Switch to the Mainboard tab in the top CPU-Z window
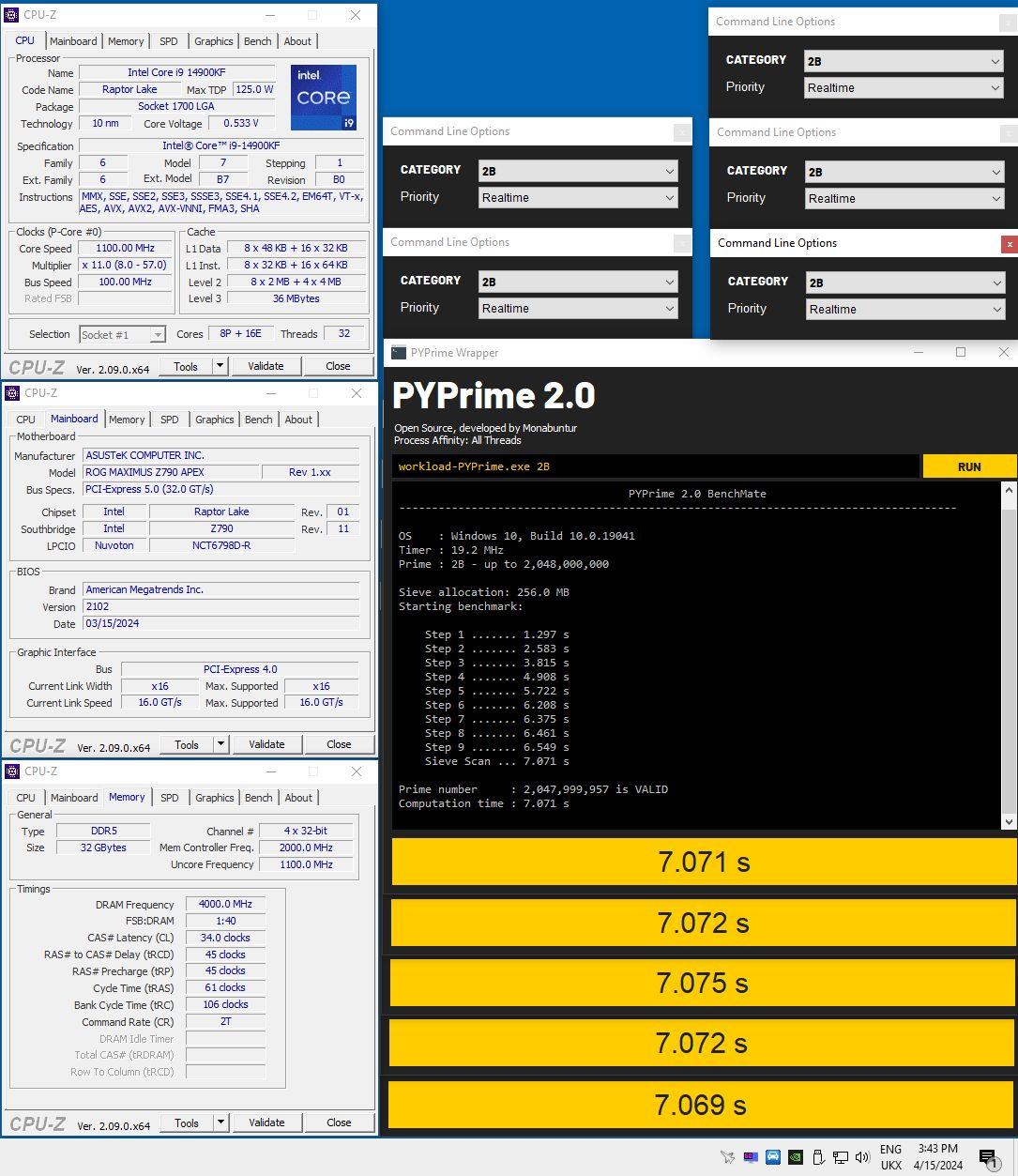 [73, 41]
